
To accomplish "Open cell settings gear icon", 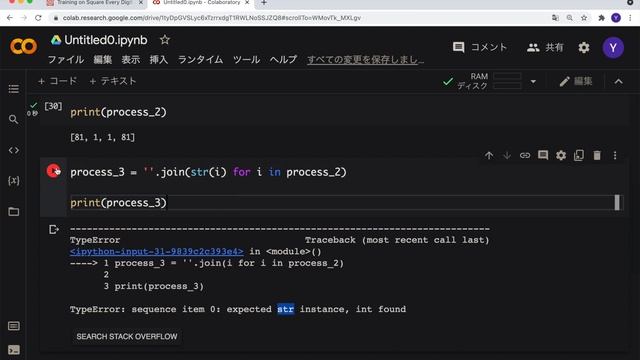I will click(x=561, y=155).
